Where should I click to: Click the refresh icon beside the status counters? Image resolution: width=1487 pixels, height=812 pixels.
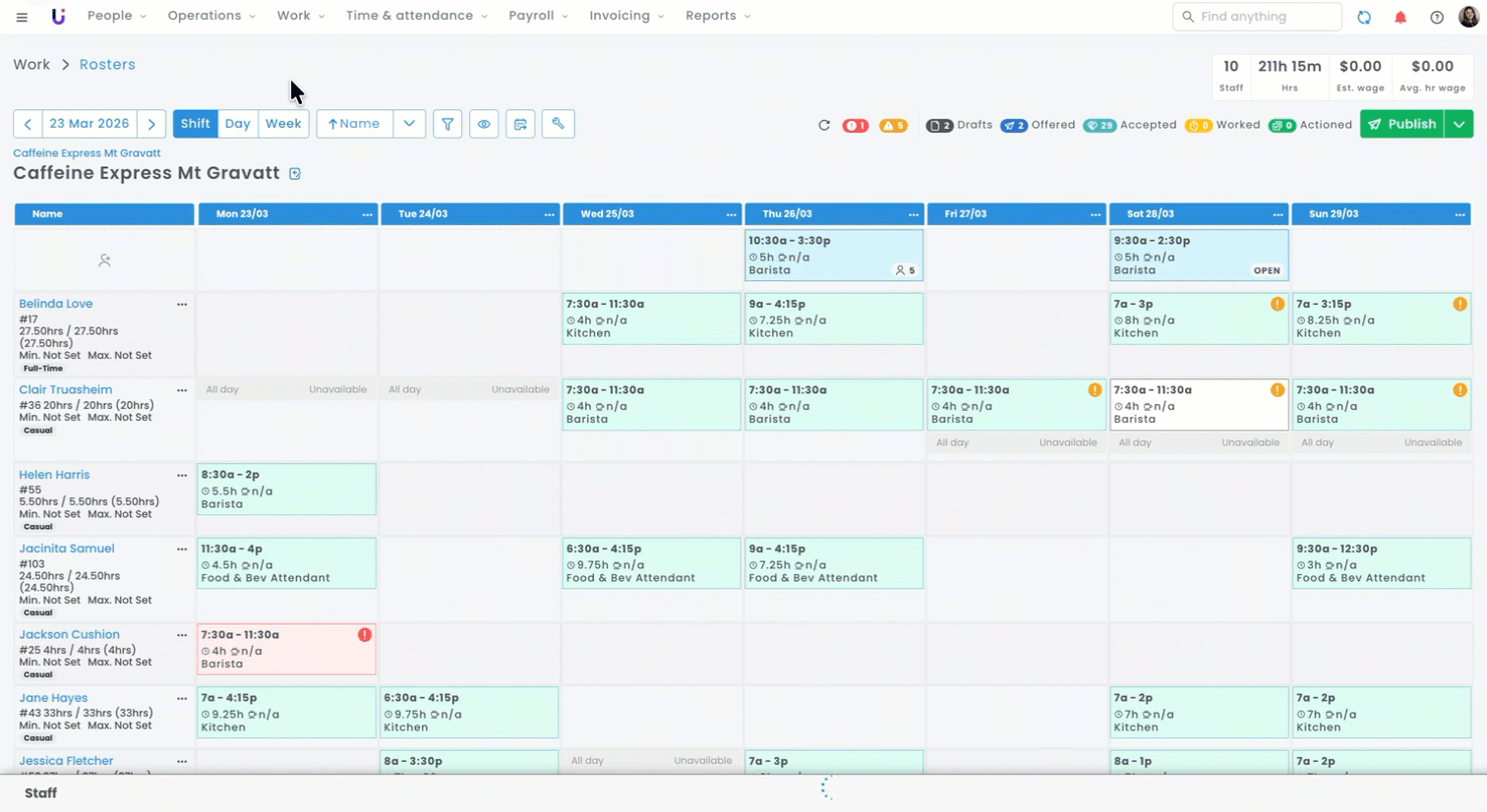(824, 125)
